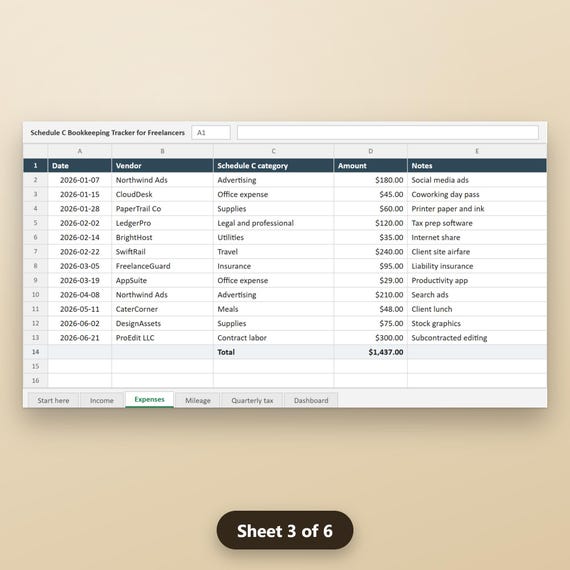Select the $240.00 amount cell
The image size is (570, 570).
pos(370,252)
